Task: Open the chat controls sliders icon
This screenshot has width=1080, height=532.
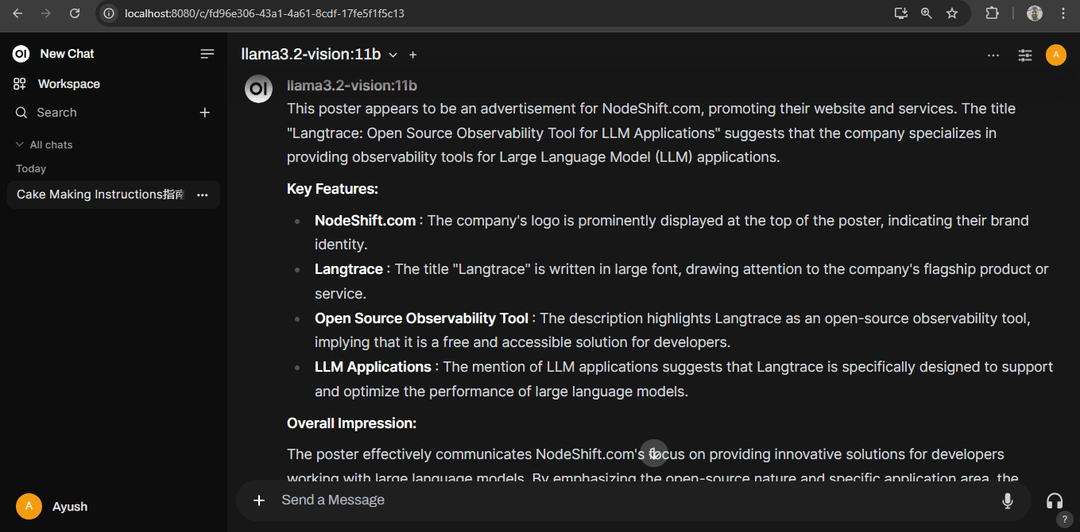Action: point(1025,55)
